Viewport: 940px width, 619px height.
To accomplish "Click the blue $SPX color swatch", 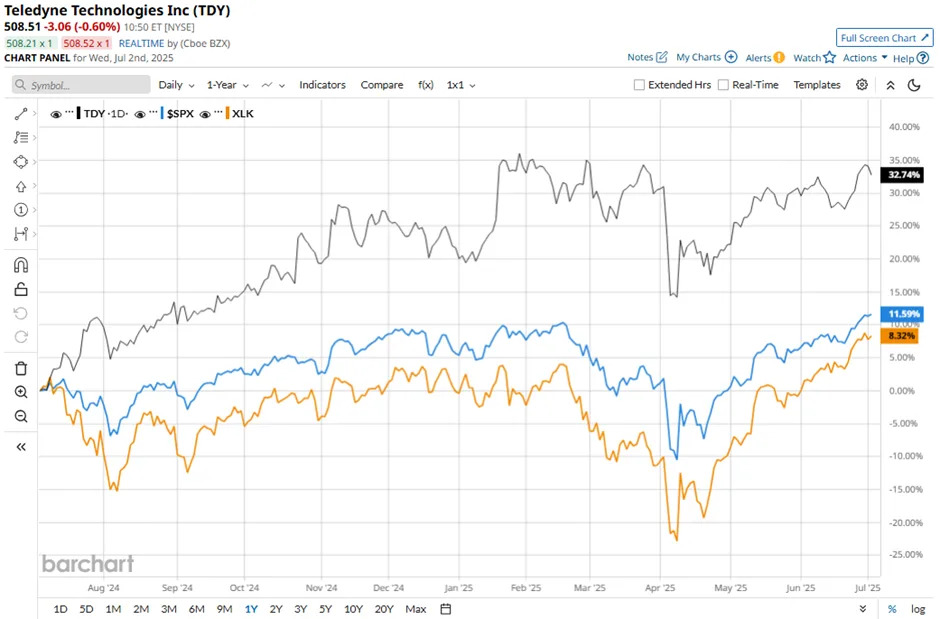I will 162,113.
